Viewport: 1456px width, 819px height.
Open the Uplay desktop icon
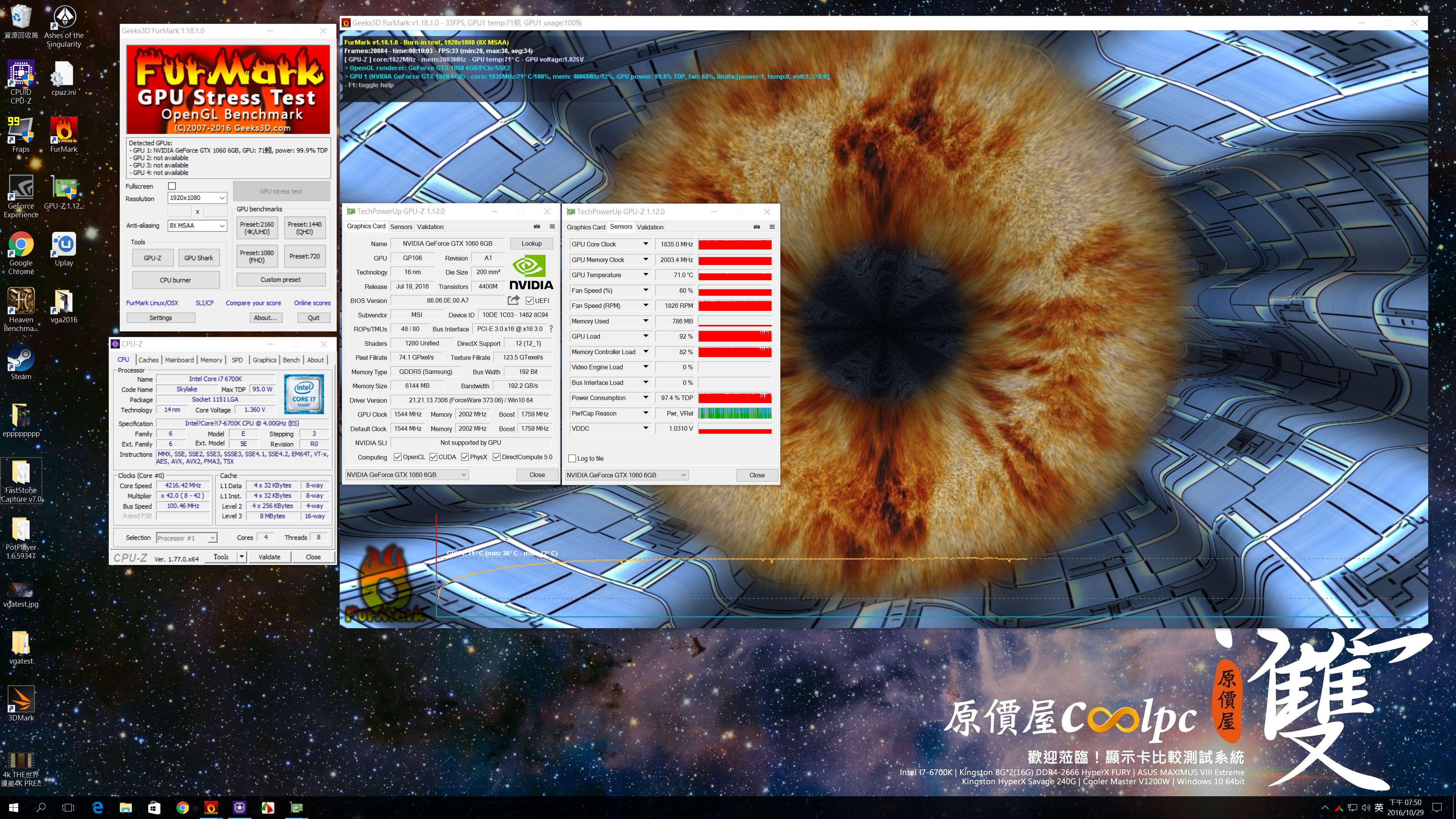tap(64, 249)
